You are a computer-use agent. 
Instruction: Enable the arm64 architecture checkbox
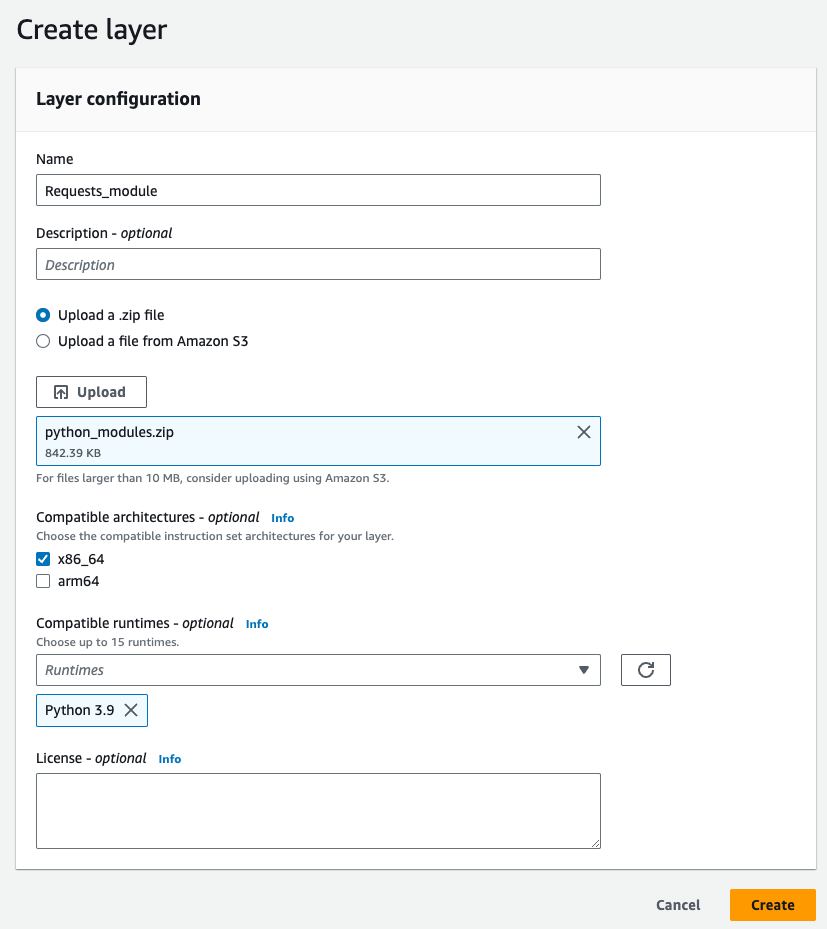[x=43, y=580]
